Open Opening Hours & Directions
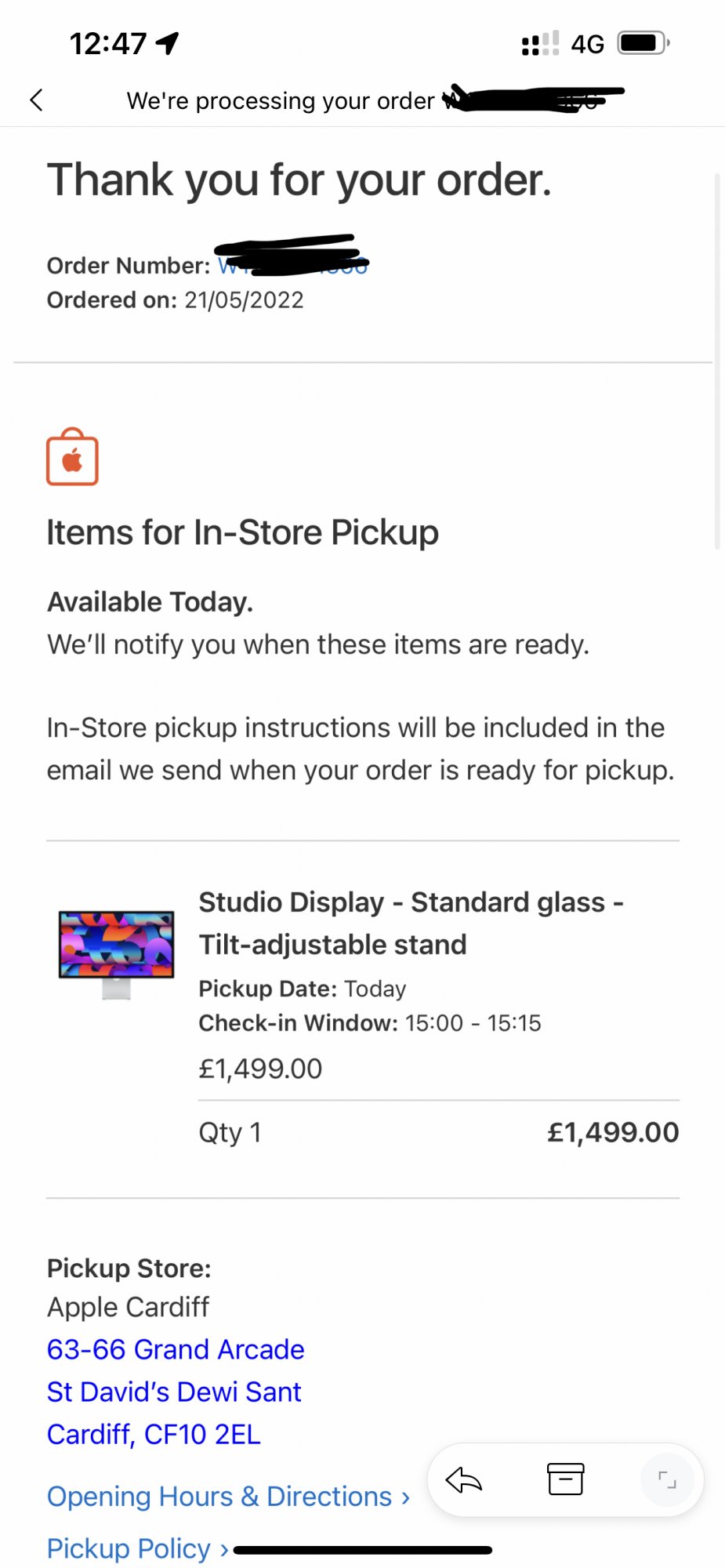This screenshot has height=1568, width=725. [x=228, y=1496]
